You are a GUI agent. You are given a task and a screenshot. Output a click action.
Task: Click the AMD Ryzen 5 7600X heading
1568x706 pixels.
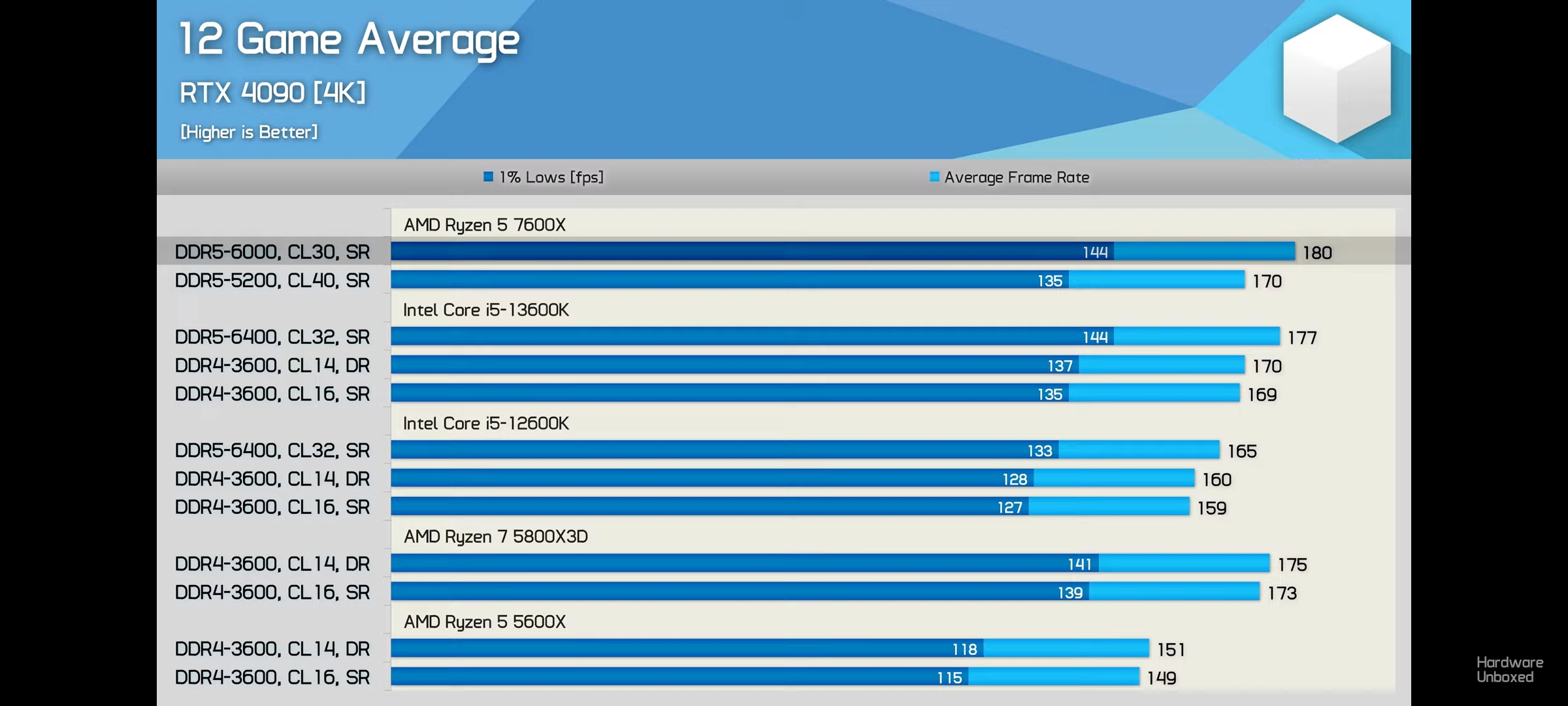pyautogui.click(x=484, y=225)
